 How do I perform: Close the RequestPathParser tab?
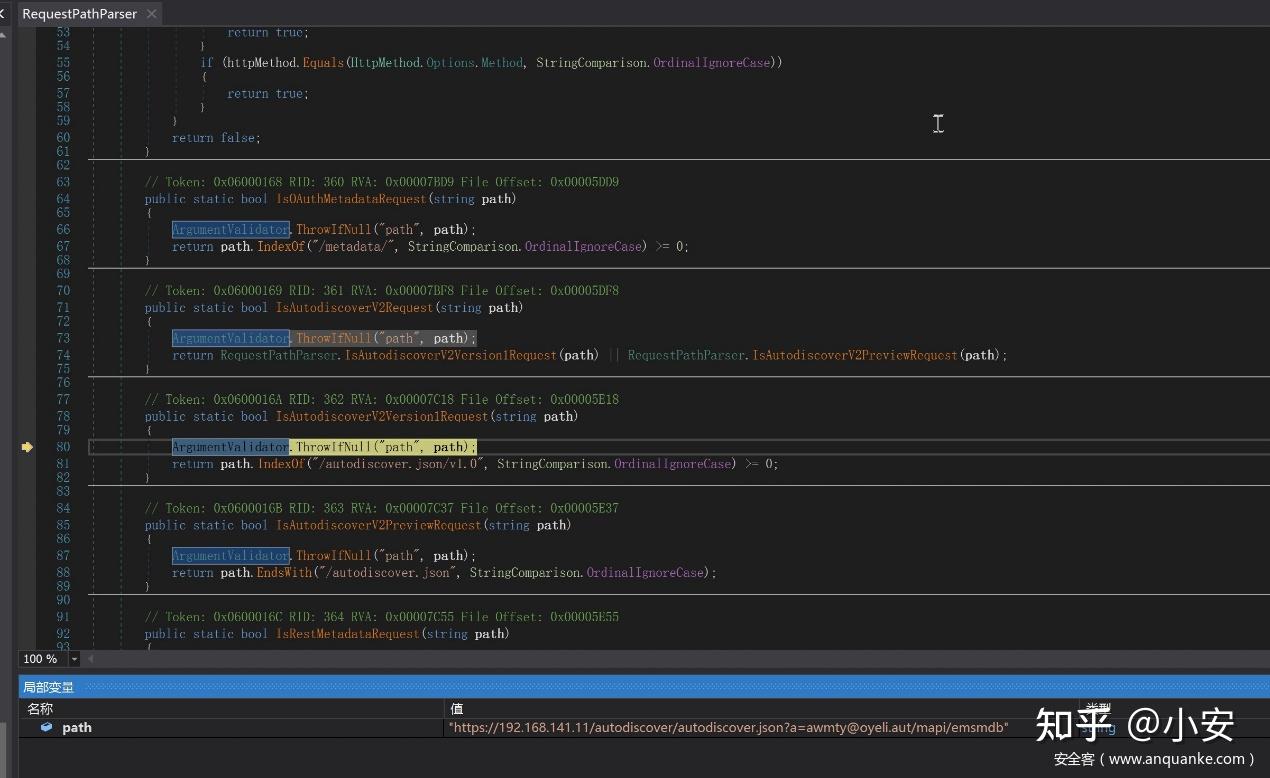tap(151, 13)
